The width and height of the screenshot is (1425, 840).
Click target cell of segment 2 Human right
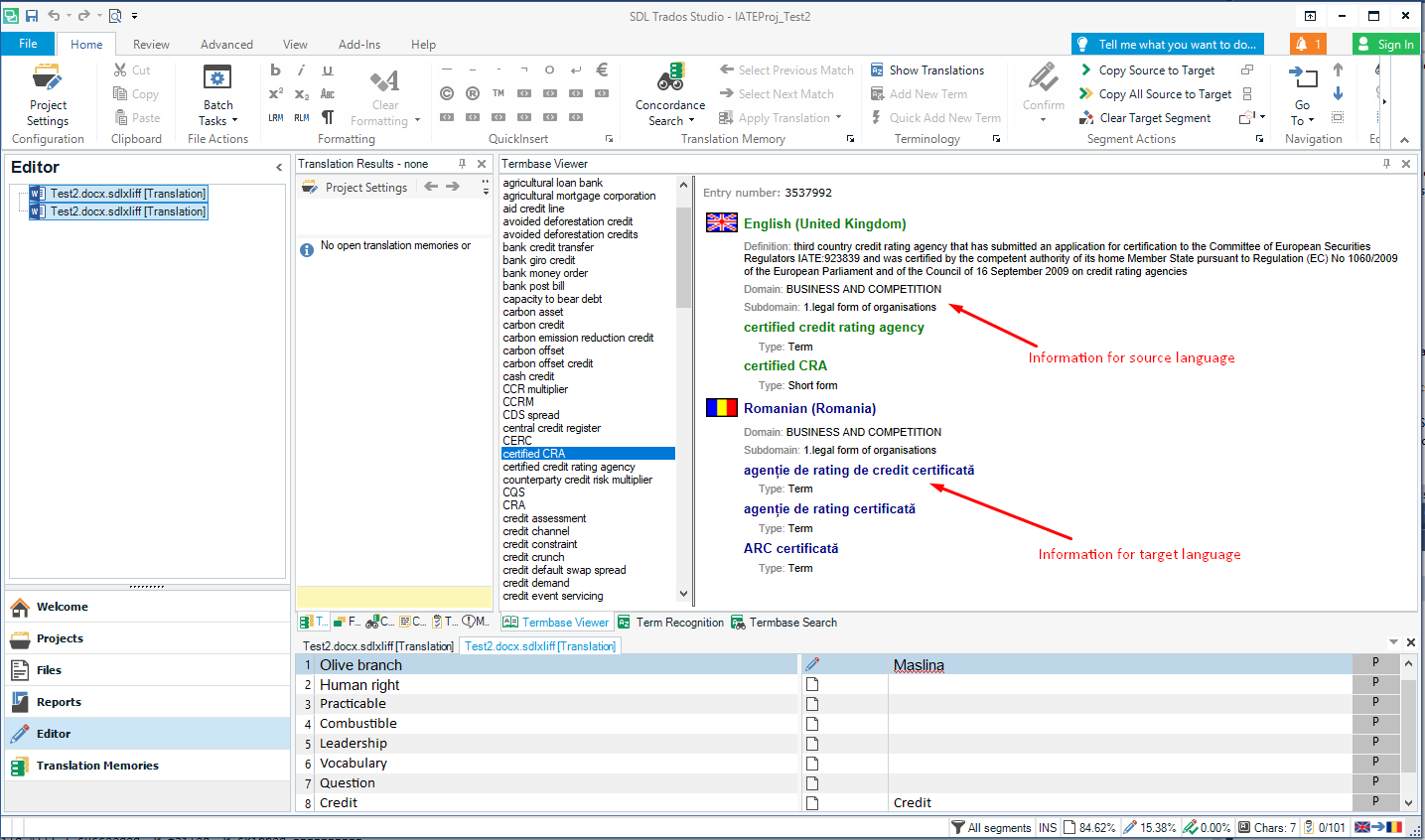pos(1120,684)
